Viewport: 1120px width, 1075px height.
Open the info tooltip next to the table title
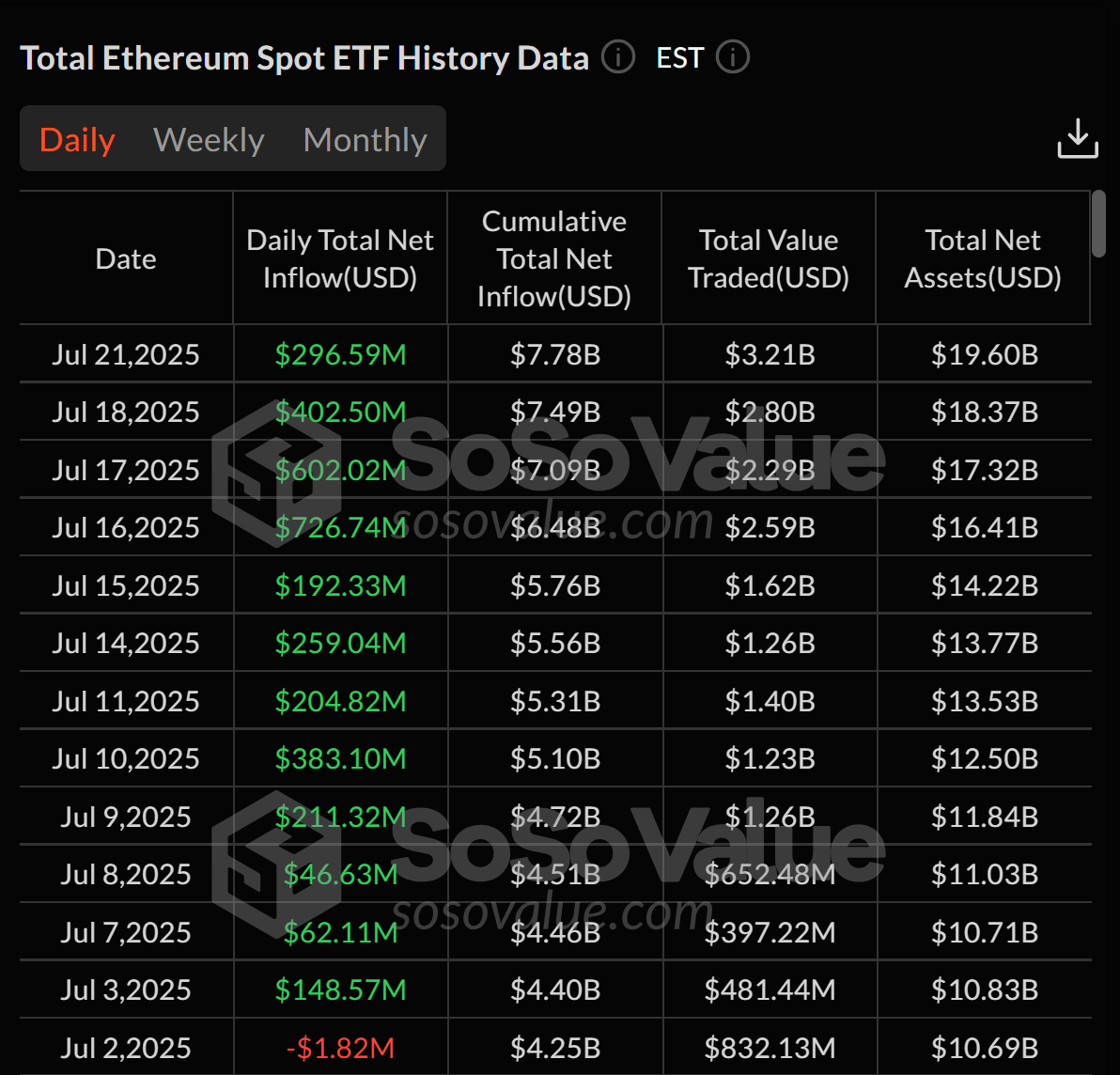pos(617,57)
